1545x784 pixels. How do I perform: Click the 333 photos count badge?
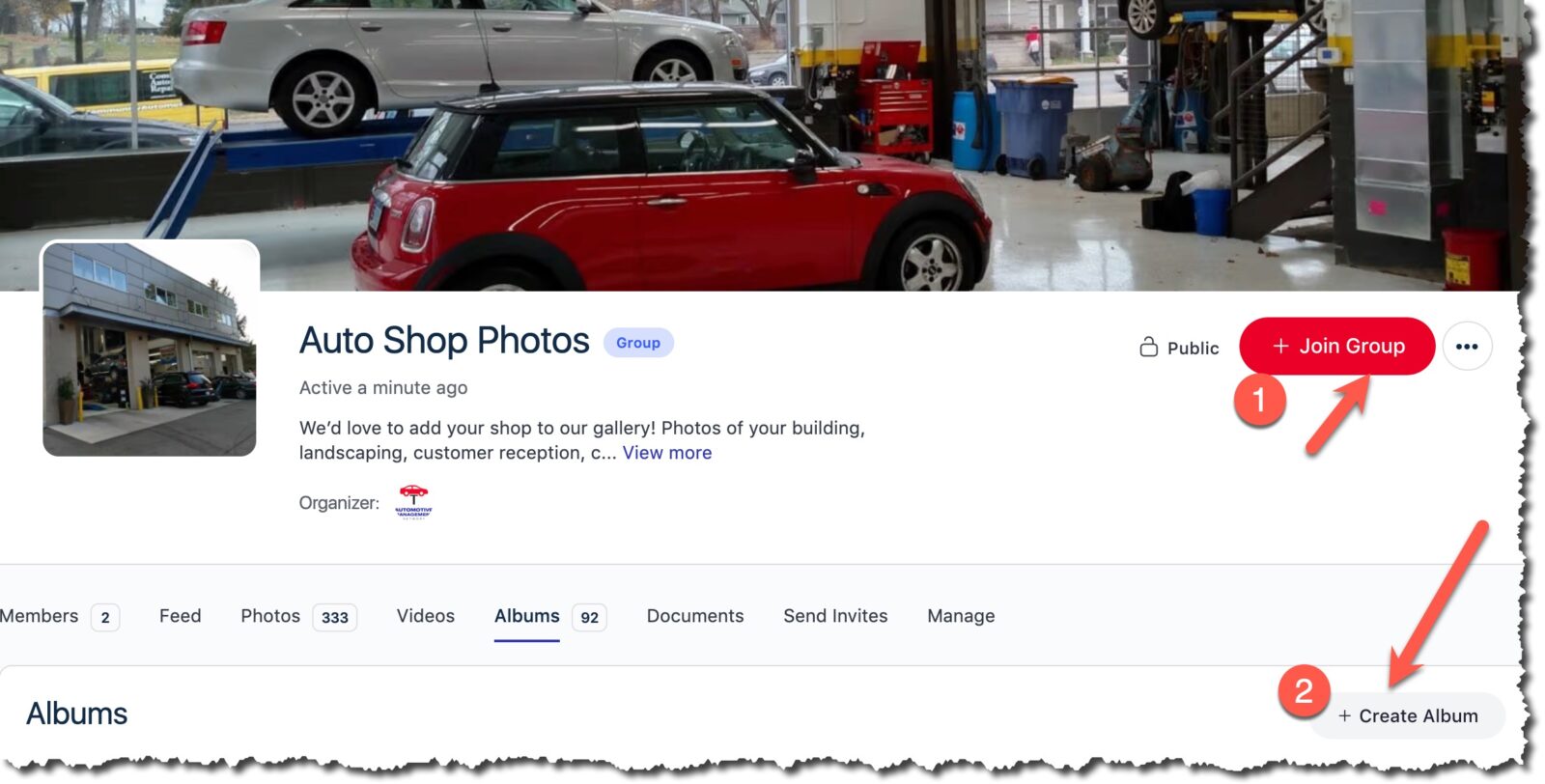coord(334,618)
